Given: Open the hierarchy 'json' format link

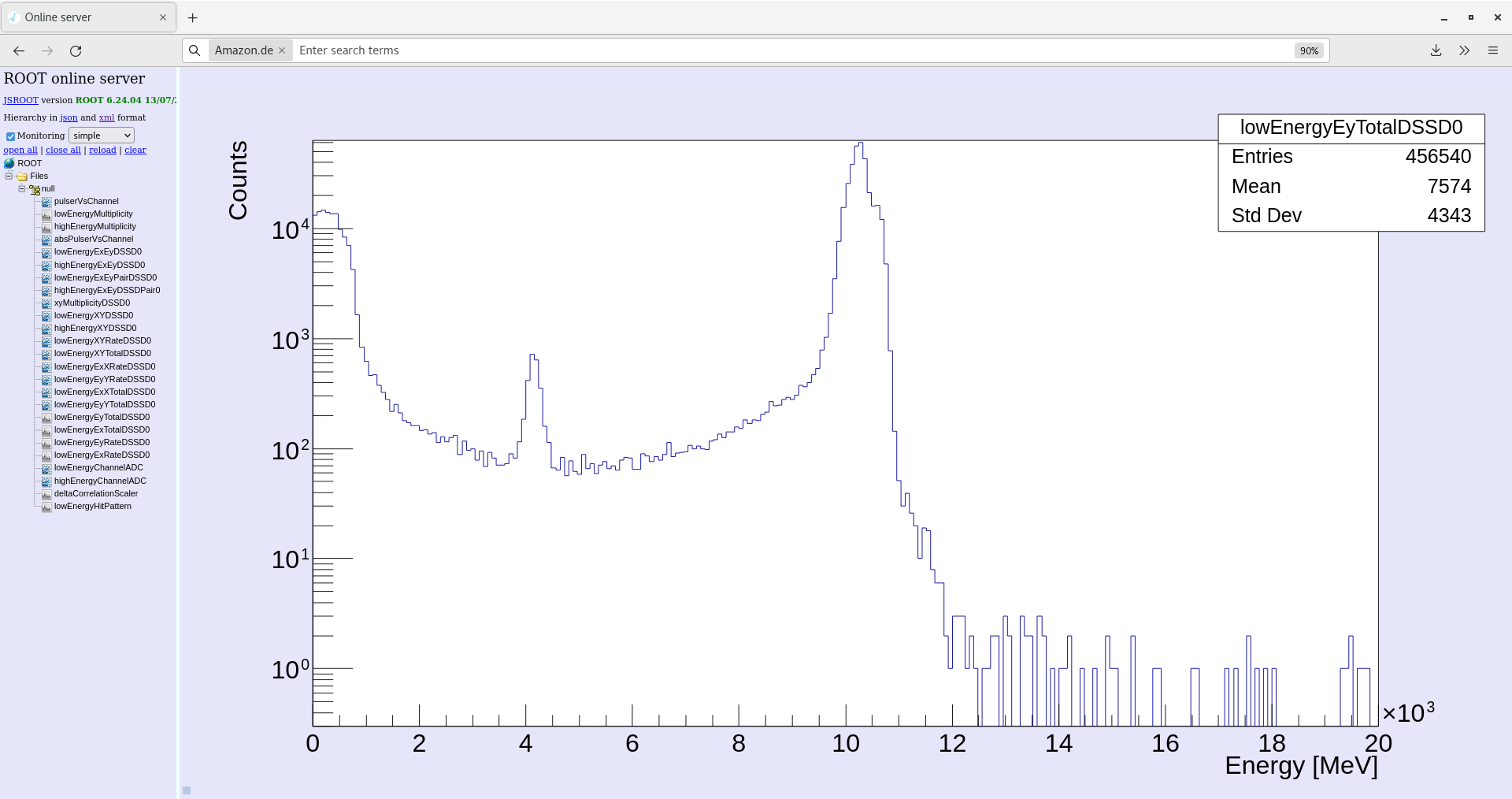Looking at the screenshot, I should 69,117.
